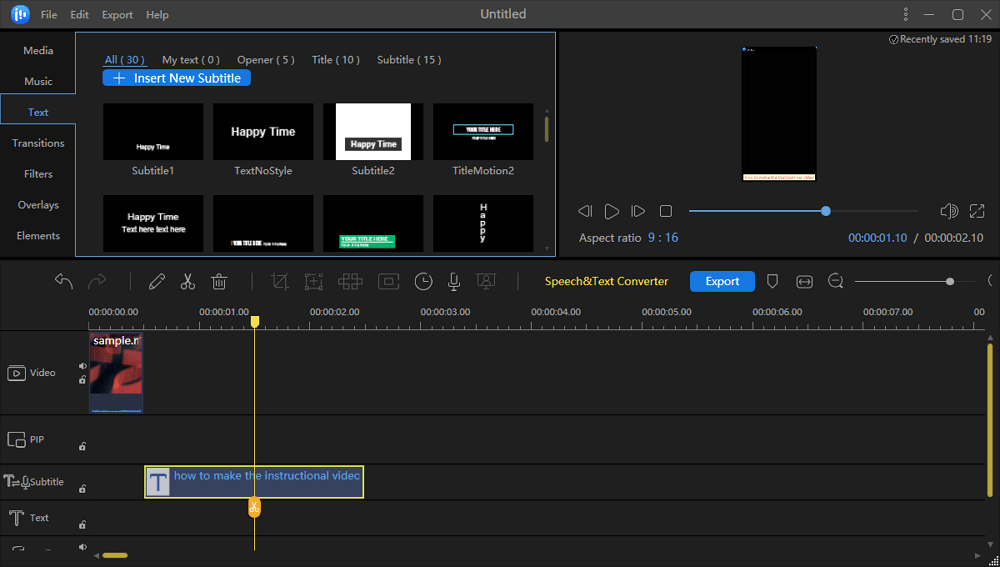Image resolution: width=1000 pixels, height=567 pixels.
Task: Switch to the Transitions tab
Action: (x=38, y=143)
